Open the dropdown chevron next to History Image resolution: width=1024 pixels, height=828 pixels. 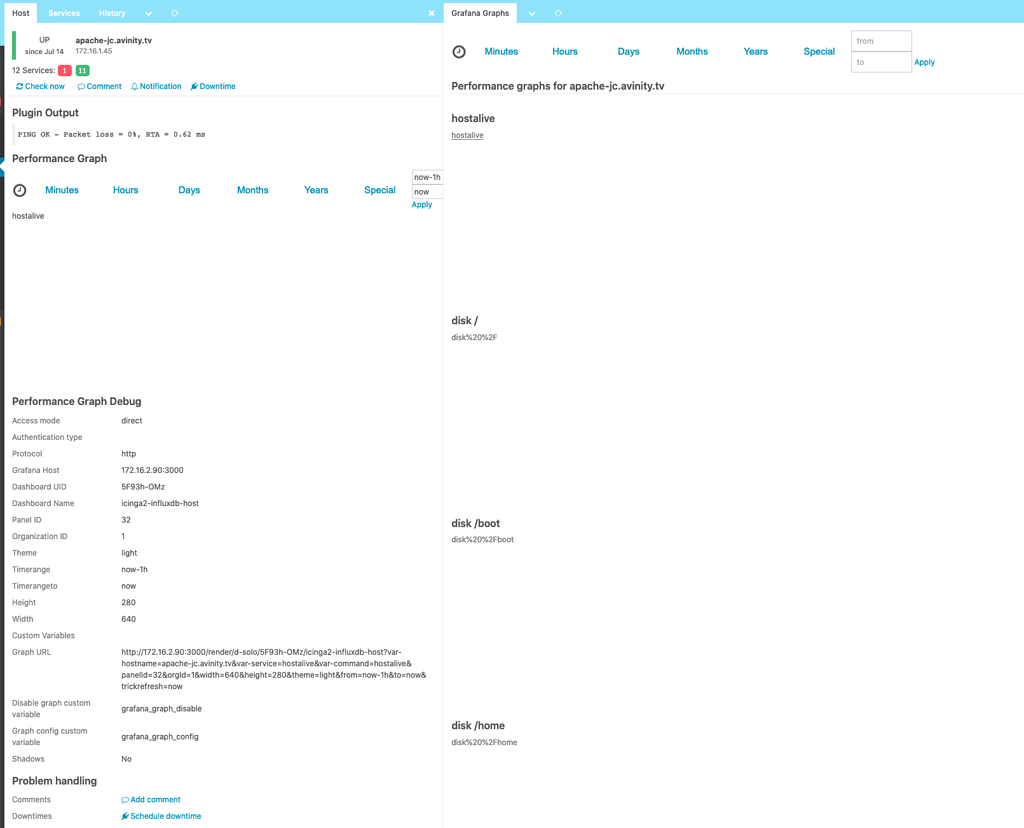(x=148, y=13)
